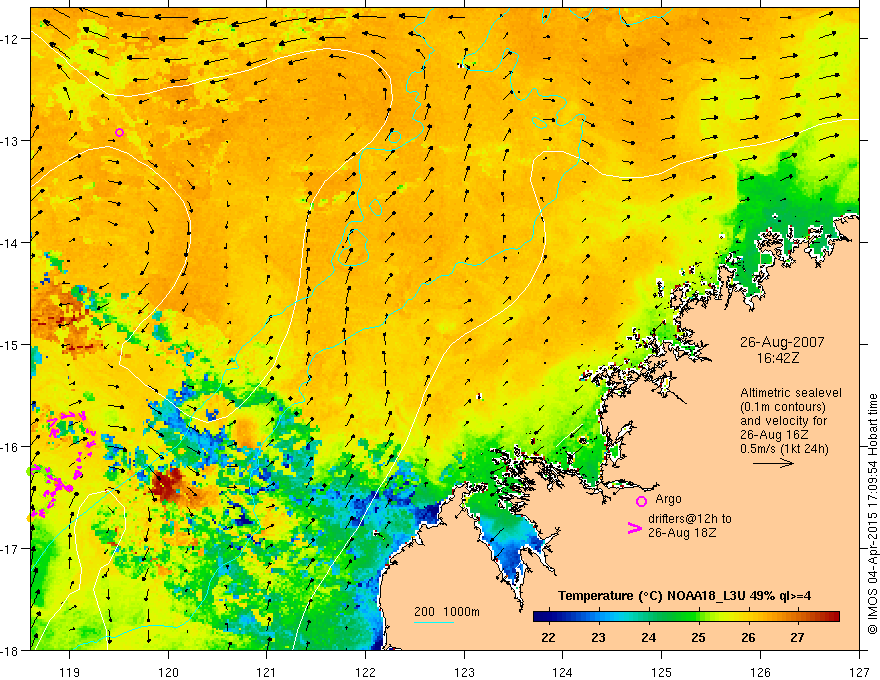Click the -15 latitude axis label

tap(10, 344)
